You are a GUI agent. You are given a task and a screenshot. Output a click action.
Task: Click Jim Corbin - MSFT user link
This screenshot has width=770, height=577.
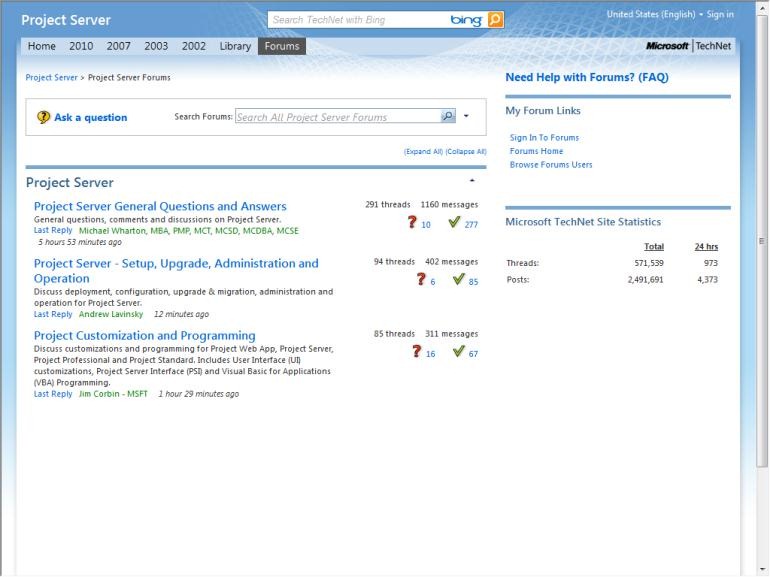coord(113,394)
